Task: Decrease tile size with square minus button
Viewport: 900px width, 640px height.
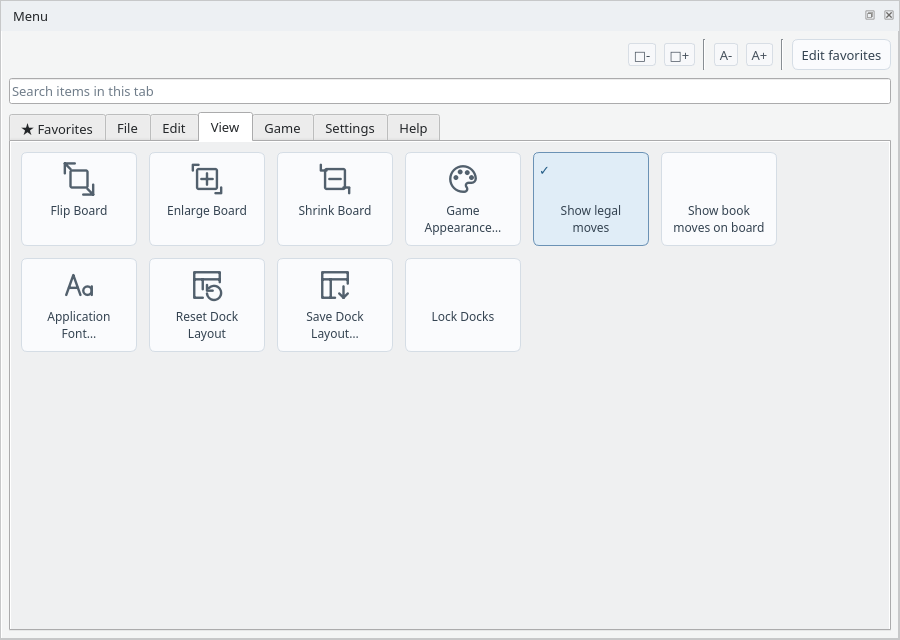Action: click(642, 55)
